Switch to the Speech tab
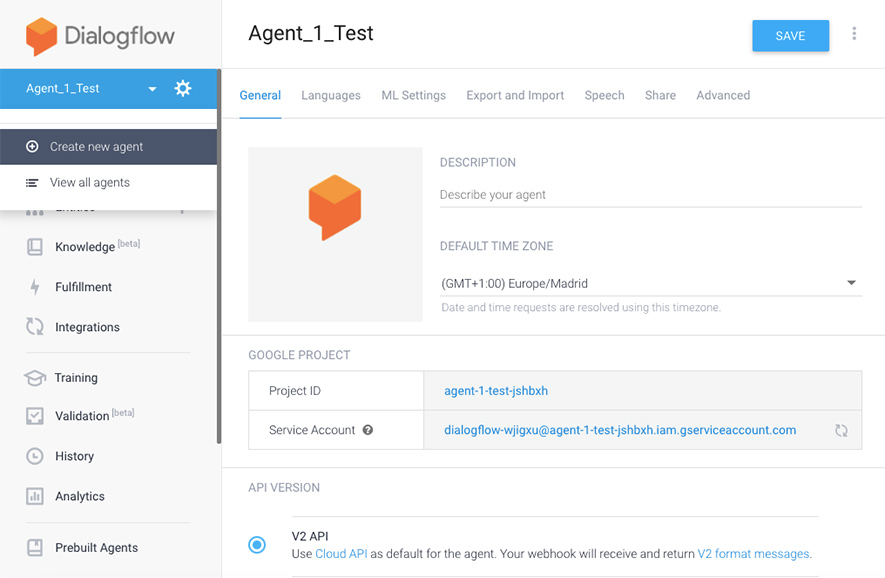 (x=604, y=95)
